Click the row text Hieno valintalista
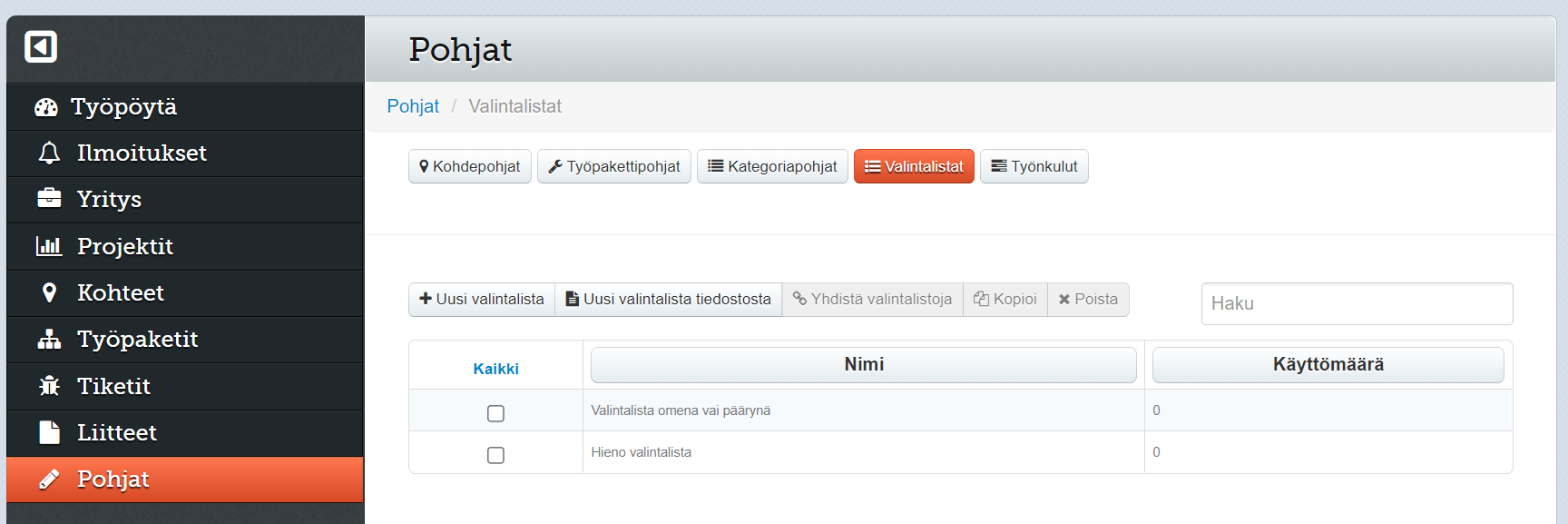The height and width of the screenshot is (524, 1568). (641, 452)
